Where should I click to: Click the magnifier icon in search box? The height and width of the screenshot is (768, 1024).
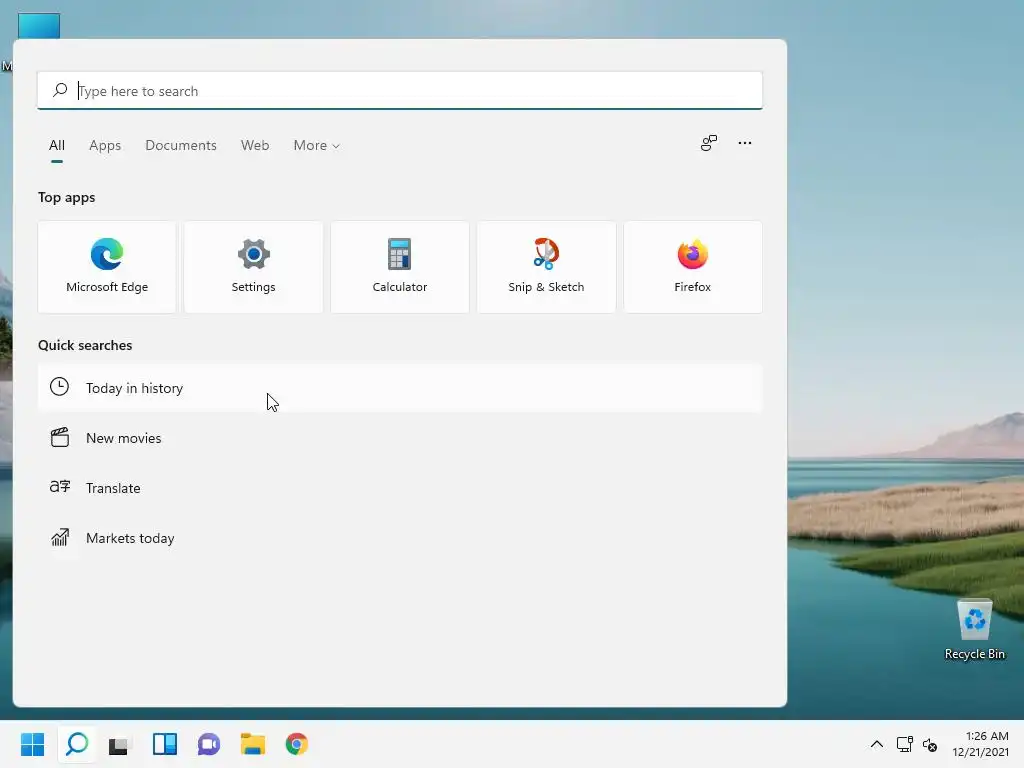60,90
